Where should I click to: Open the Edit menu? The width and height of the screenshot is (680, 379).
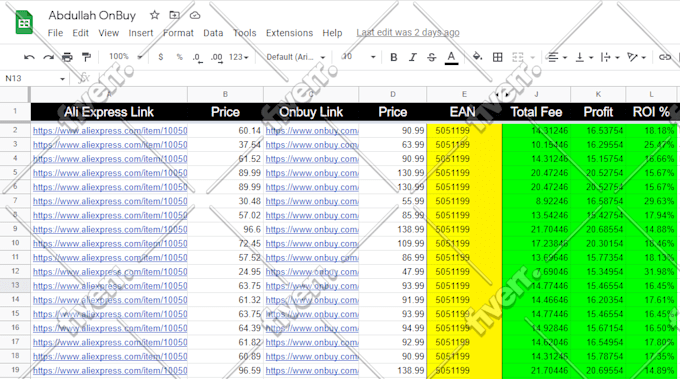[80, 33]
